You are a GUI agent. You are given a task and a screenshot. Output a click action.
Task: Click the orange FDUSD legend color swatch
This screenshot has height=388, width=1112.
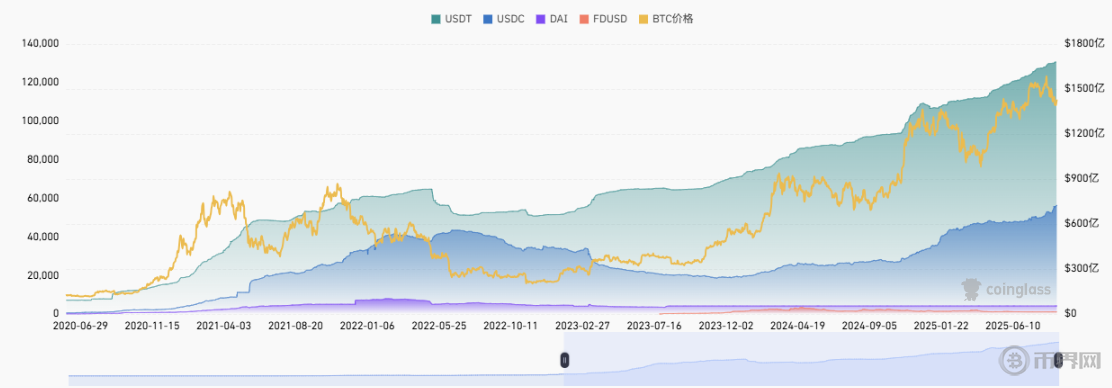point(584,18)
